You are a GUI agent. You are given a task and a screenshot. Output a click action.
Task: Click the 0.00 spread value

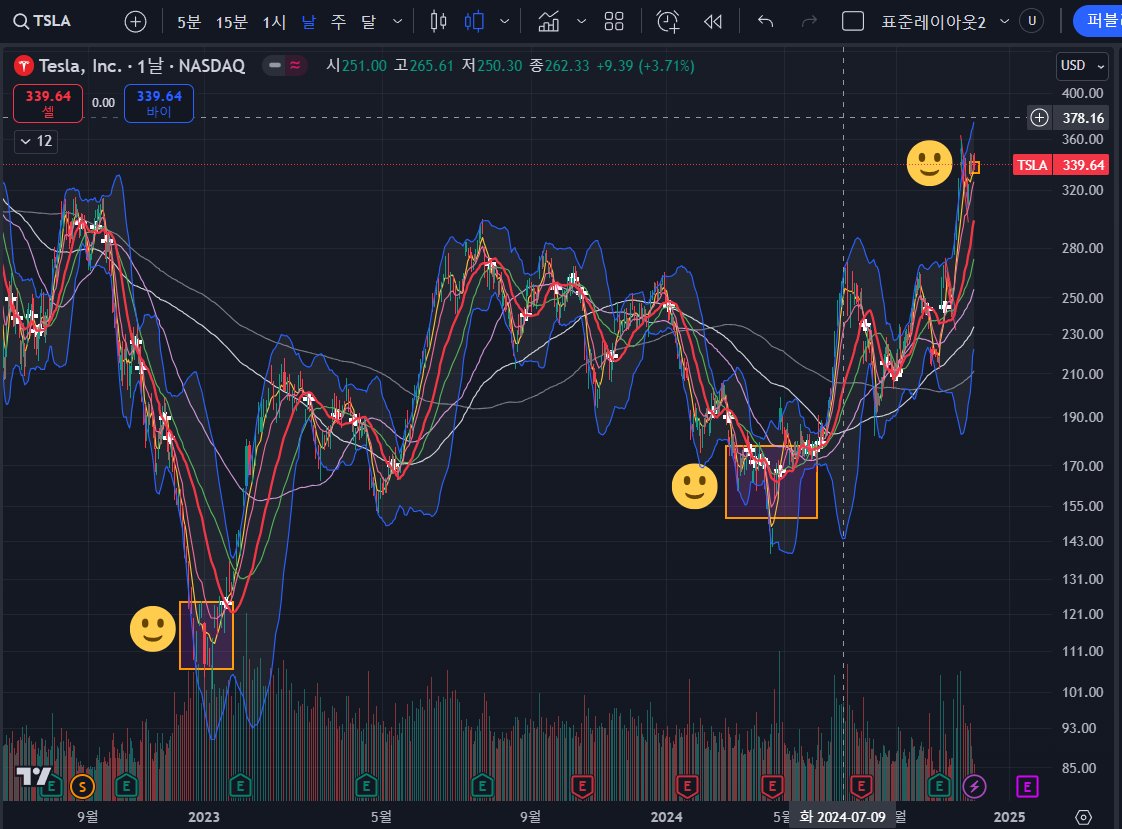coord(103,103)
